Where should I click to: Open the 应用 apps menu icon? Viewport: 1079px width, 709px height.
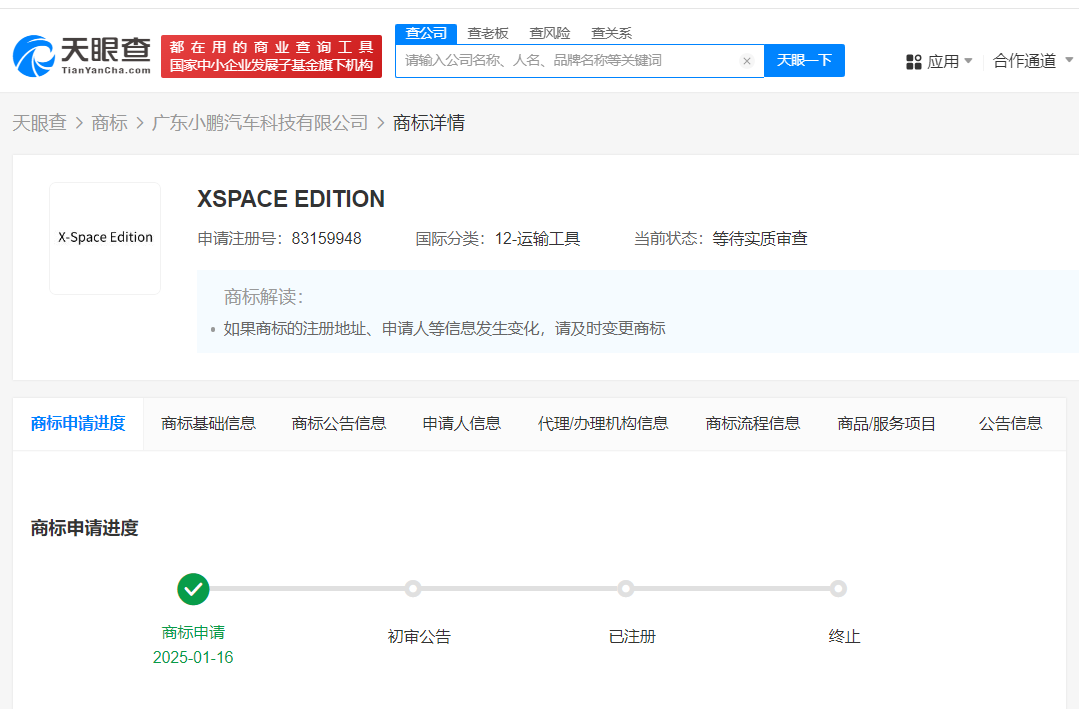coord(914,60)
